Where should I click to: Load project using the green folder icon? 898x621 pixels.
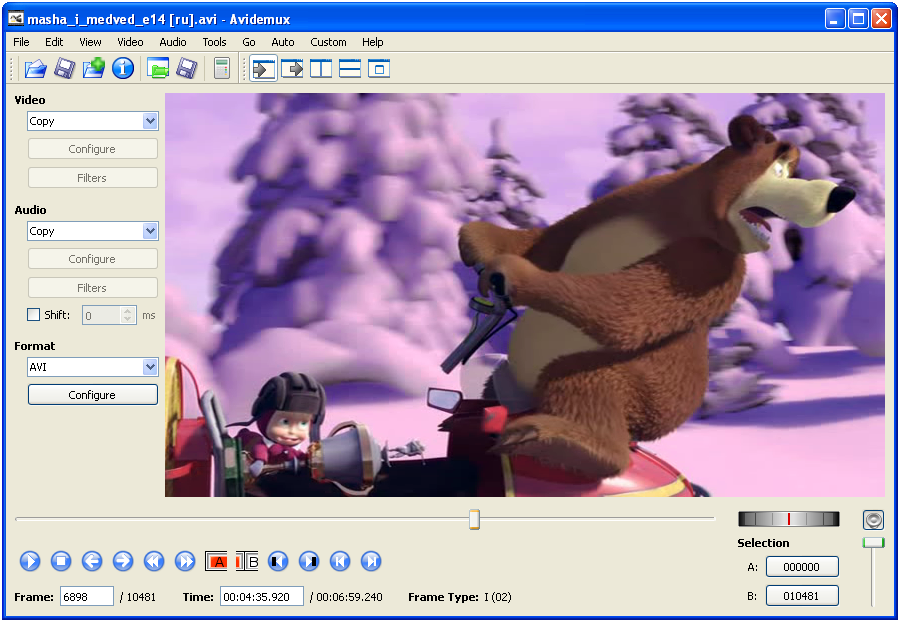pyautogui.click(x=157, y=69)
